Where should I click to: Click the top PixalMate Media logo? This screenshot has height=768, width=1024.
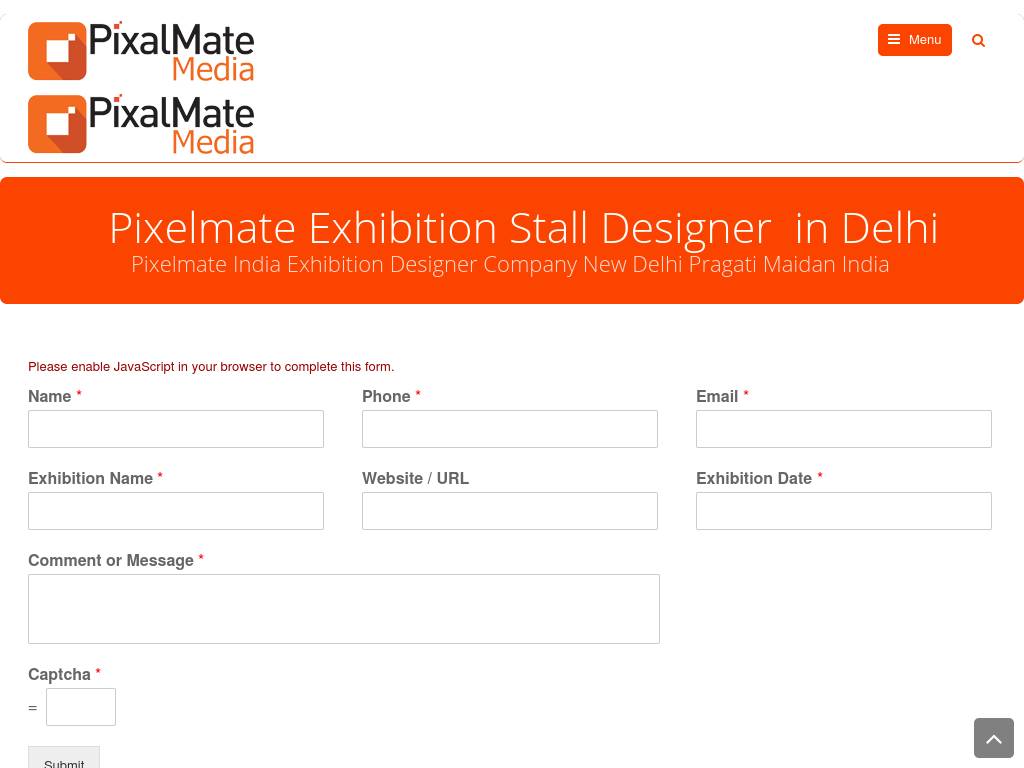[x=141, y=51]
